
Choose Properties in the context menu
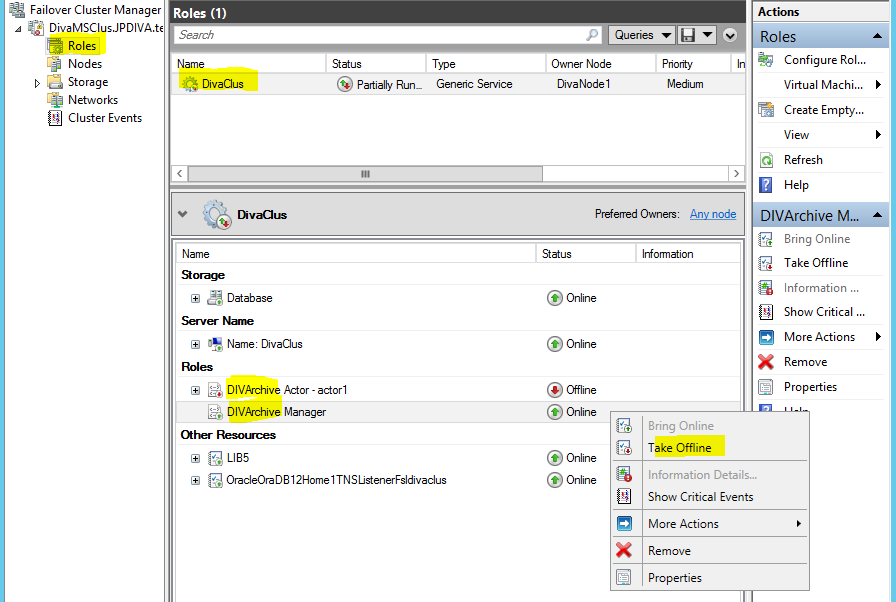pyautogui.click(x=710, y=577)
